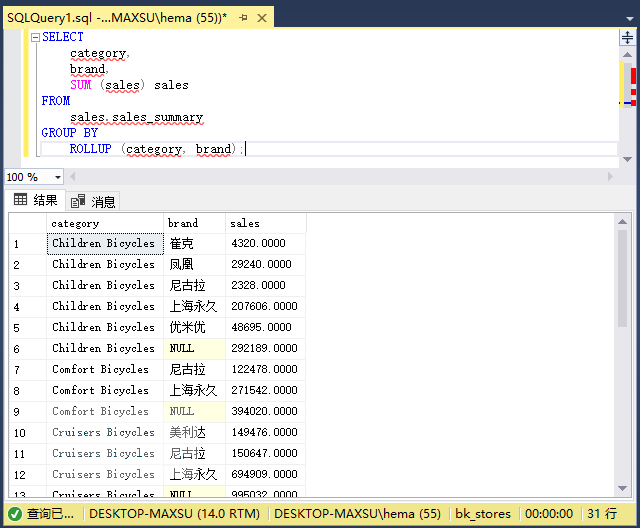Click status bar elapsed time 00:00:00
Image resolution: width=640 pixels, height=528 pixels.
[x=549, y=514]
